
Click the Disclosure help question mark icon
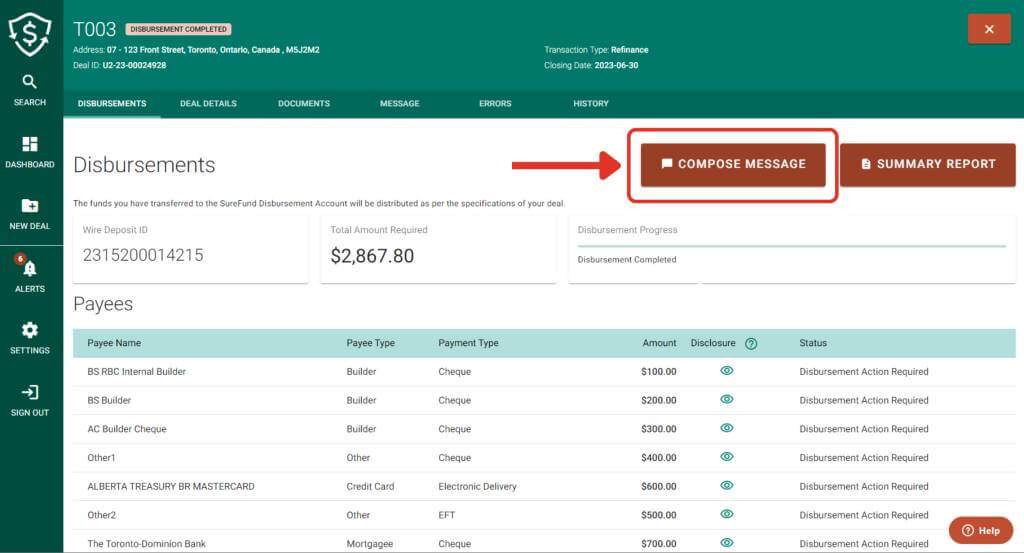[751, 343]
